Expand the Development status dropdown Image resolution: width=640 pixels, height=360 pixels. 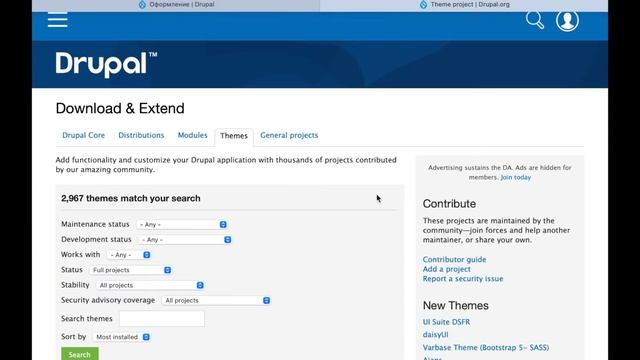186,240
